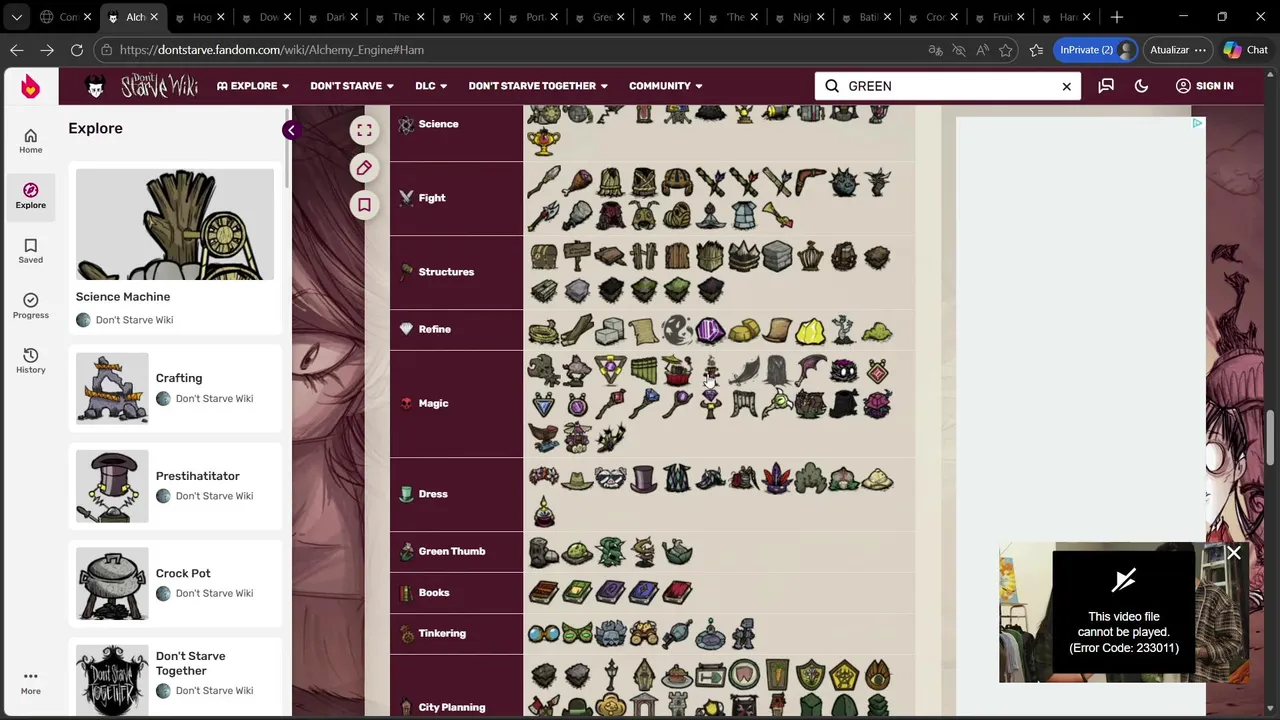
Task: Select the Cut Stone icon in Refine
Action: pos(610,330)
